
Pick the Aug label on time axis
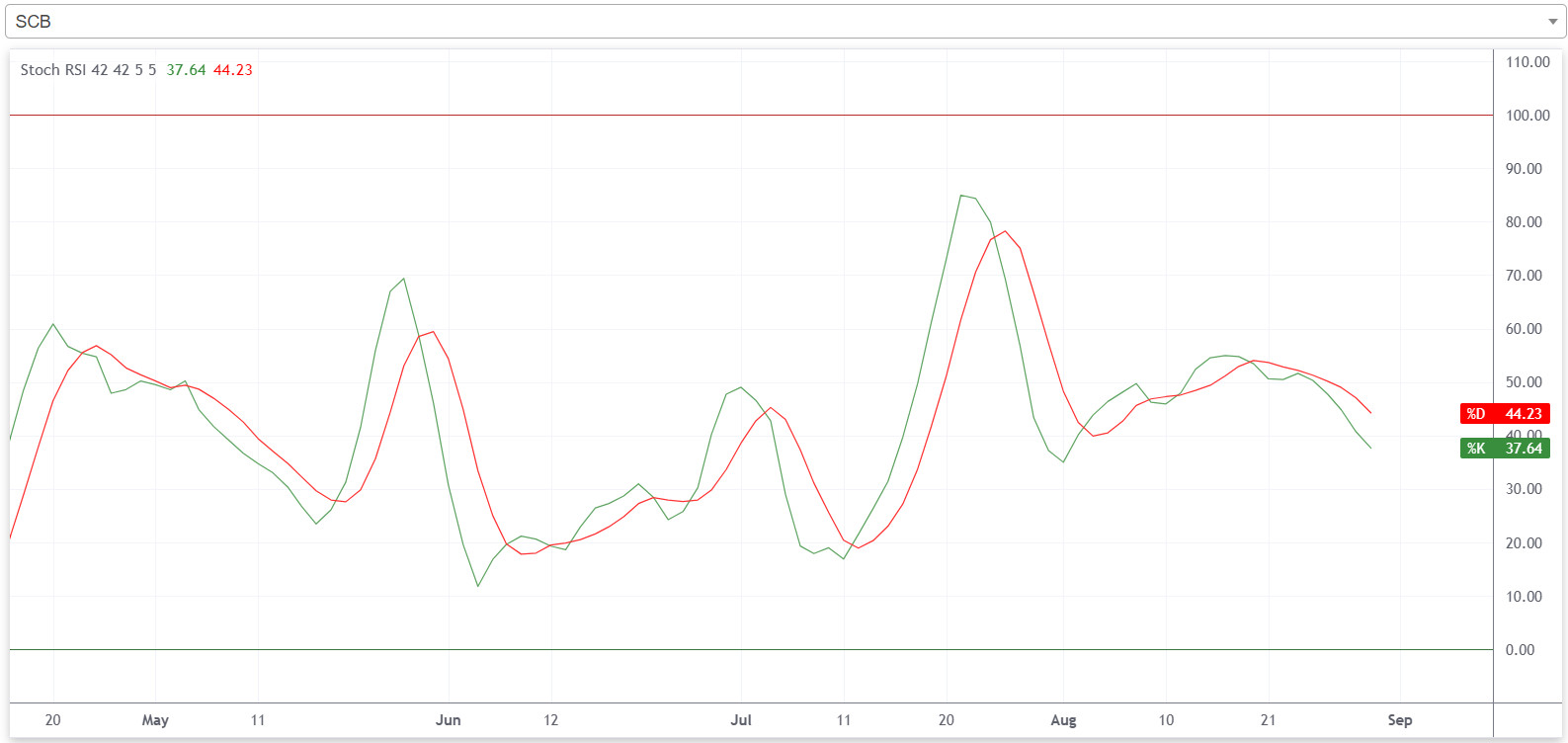point(1063,720)
